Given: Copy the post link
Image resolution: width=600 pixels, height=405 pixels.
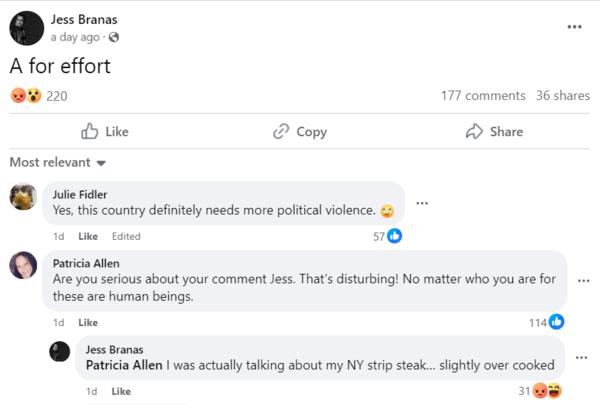Looking at the screenshot, I should [x=300, y=131].
